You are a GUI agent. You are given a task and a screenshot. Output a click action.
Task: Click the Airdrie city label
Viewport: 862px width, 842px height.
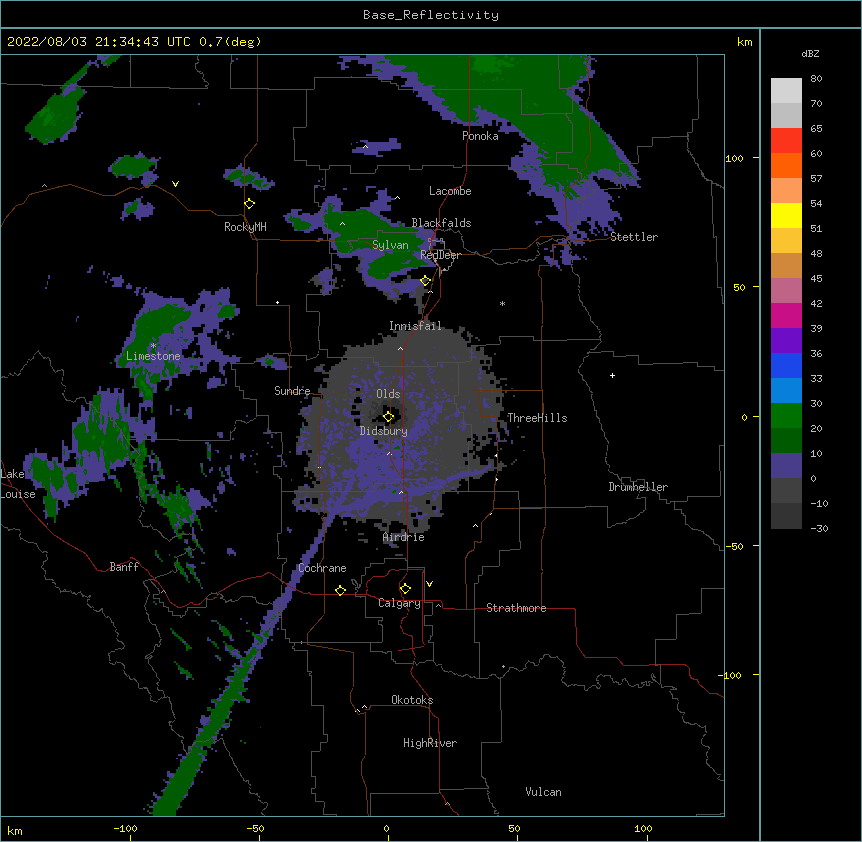[x=404, y=537]
